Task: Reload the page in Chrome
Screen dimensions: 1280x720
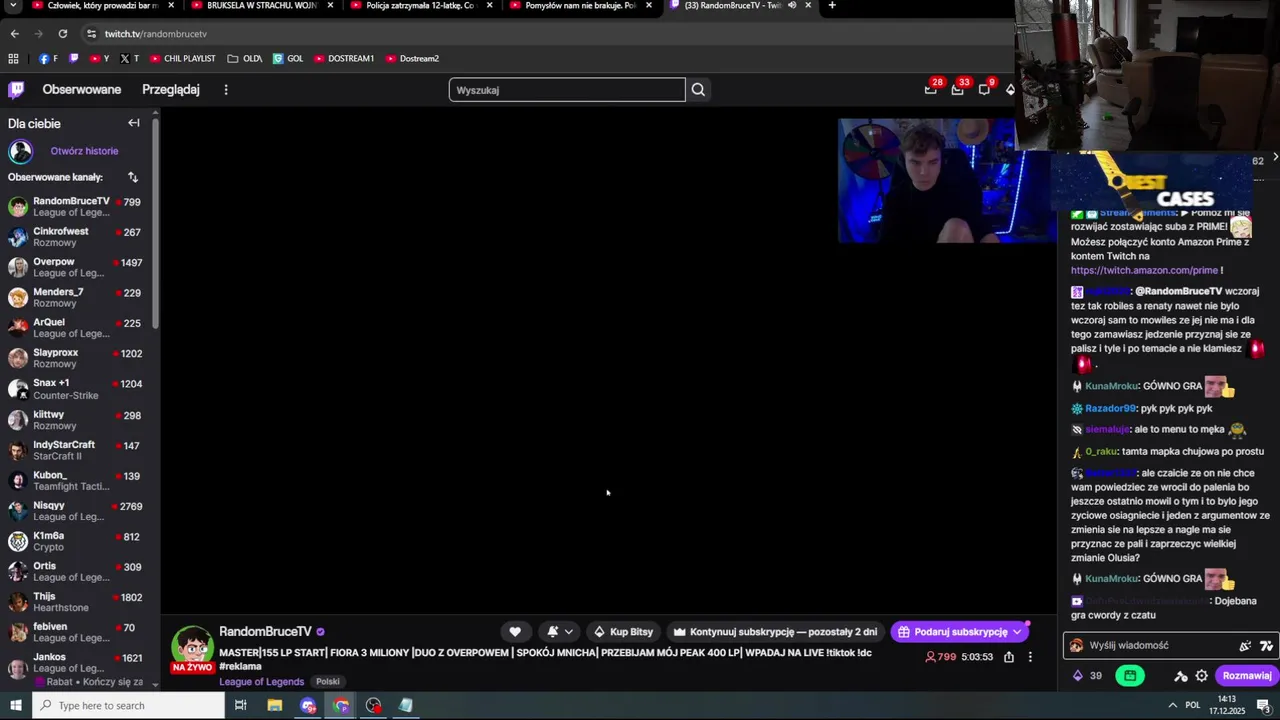Action: pos(62,34)
